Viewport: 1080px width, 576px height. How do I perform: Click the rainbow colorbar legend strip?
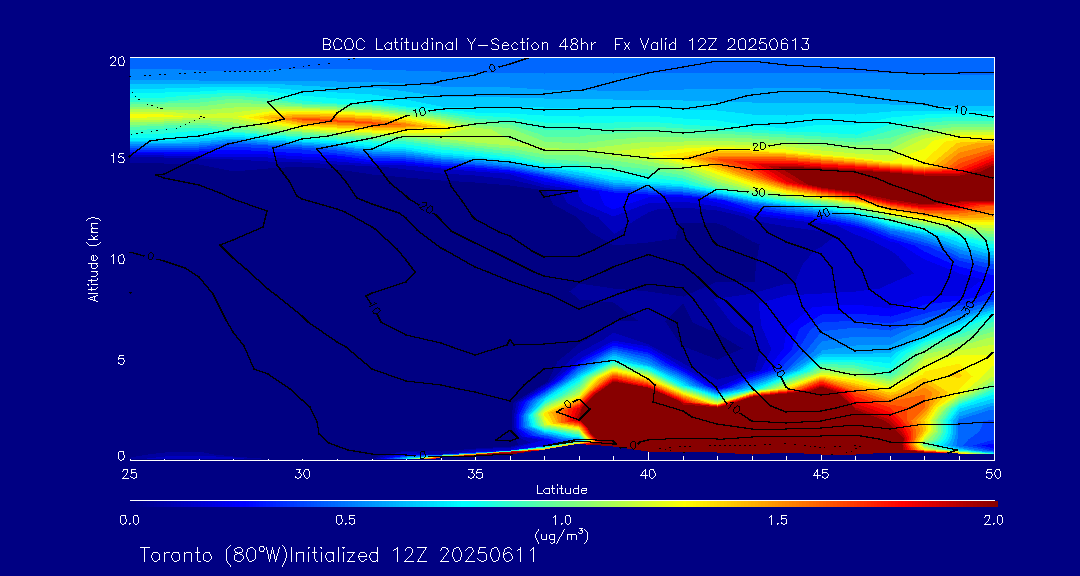[x=563, y=504]
